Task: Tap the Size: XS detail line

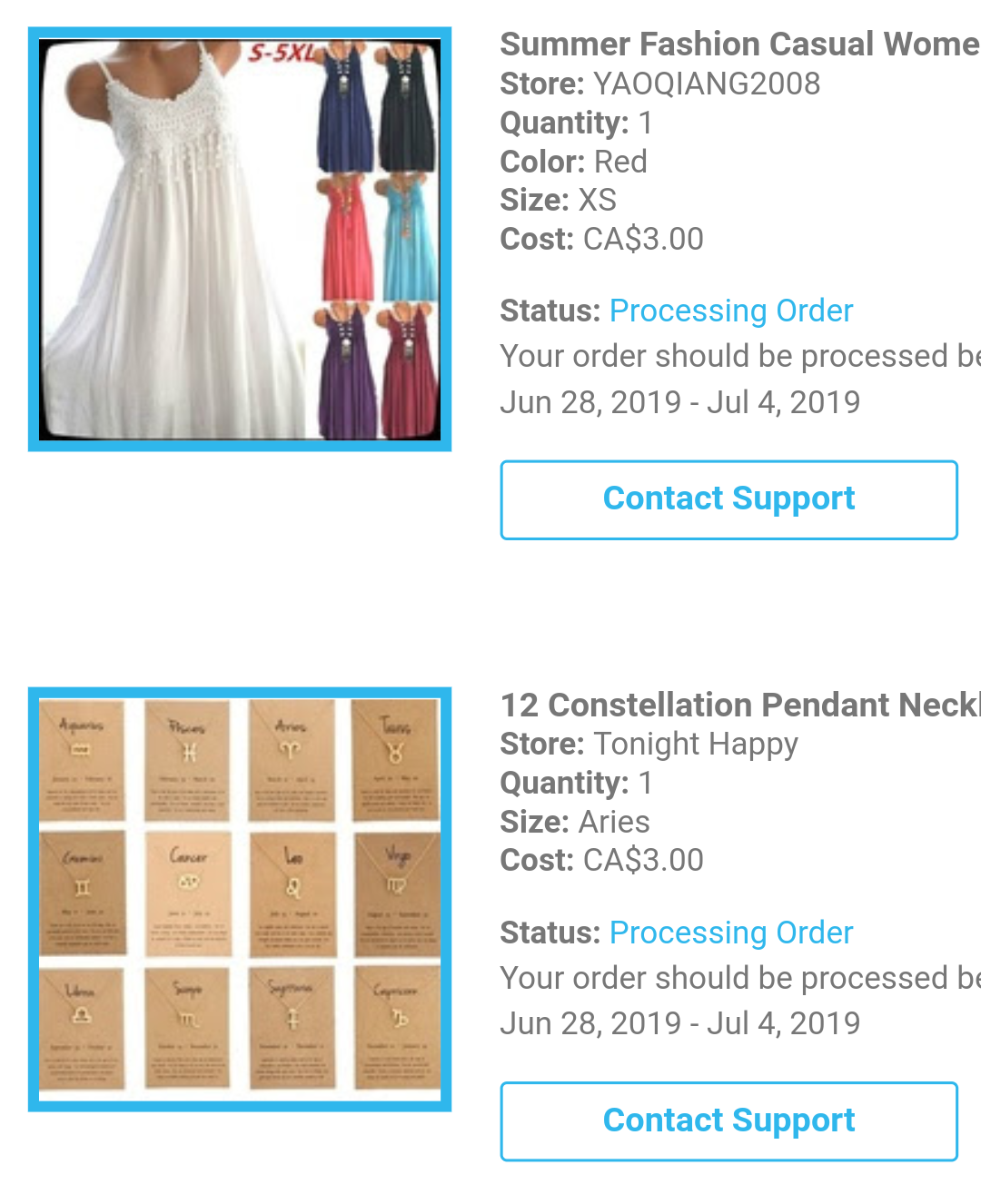Action: pyautogui.click(x=559, y=200)
